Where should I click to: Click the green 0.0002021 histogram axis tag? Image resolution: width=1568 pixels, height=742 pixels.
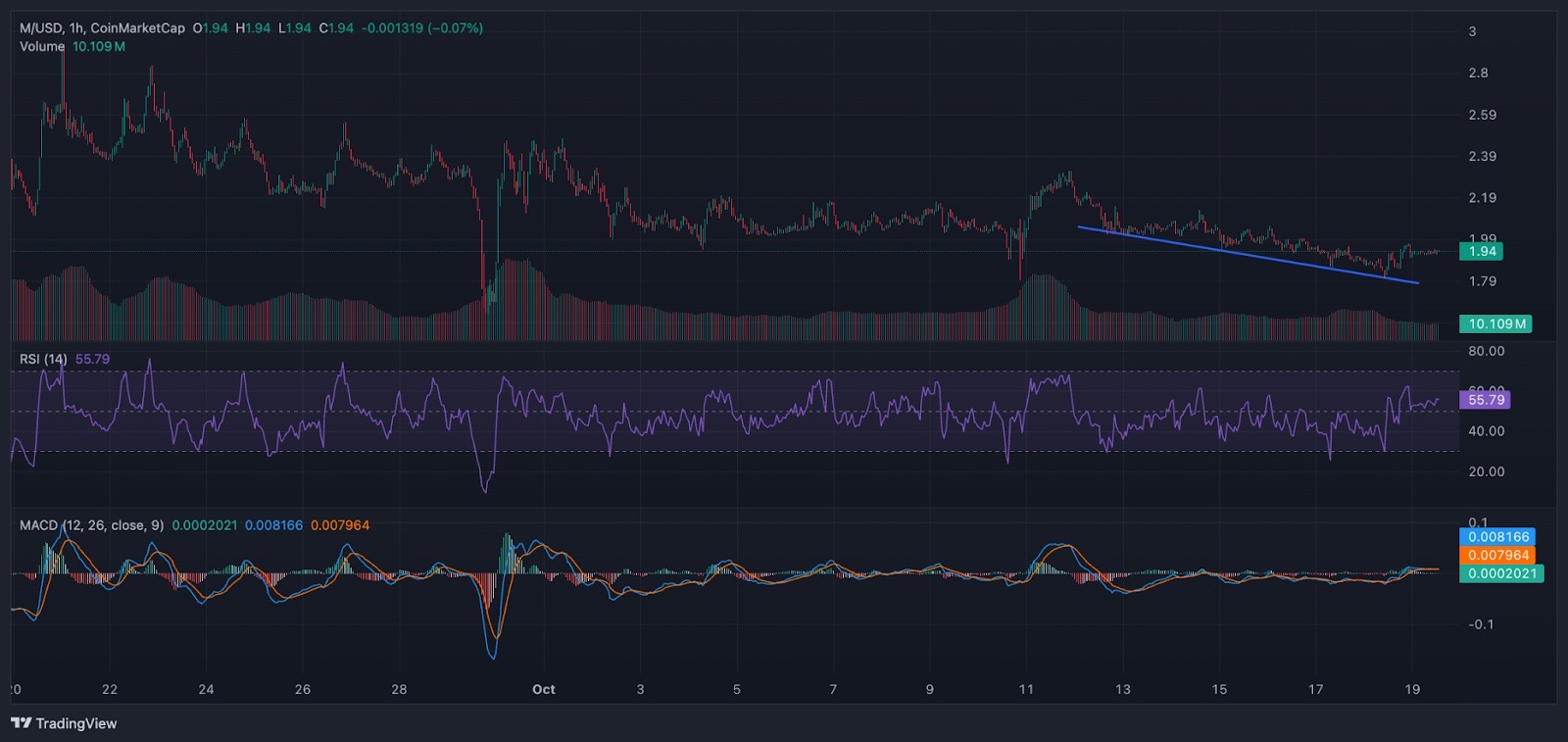(x=1501, y=573)
